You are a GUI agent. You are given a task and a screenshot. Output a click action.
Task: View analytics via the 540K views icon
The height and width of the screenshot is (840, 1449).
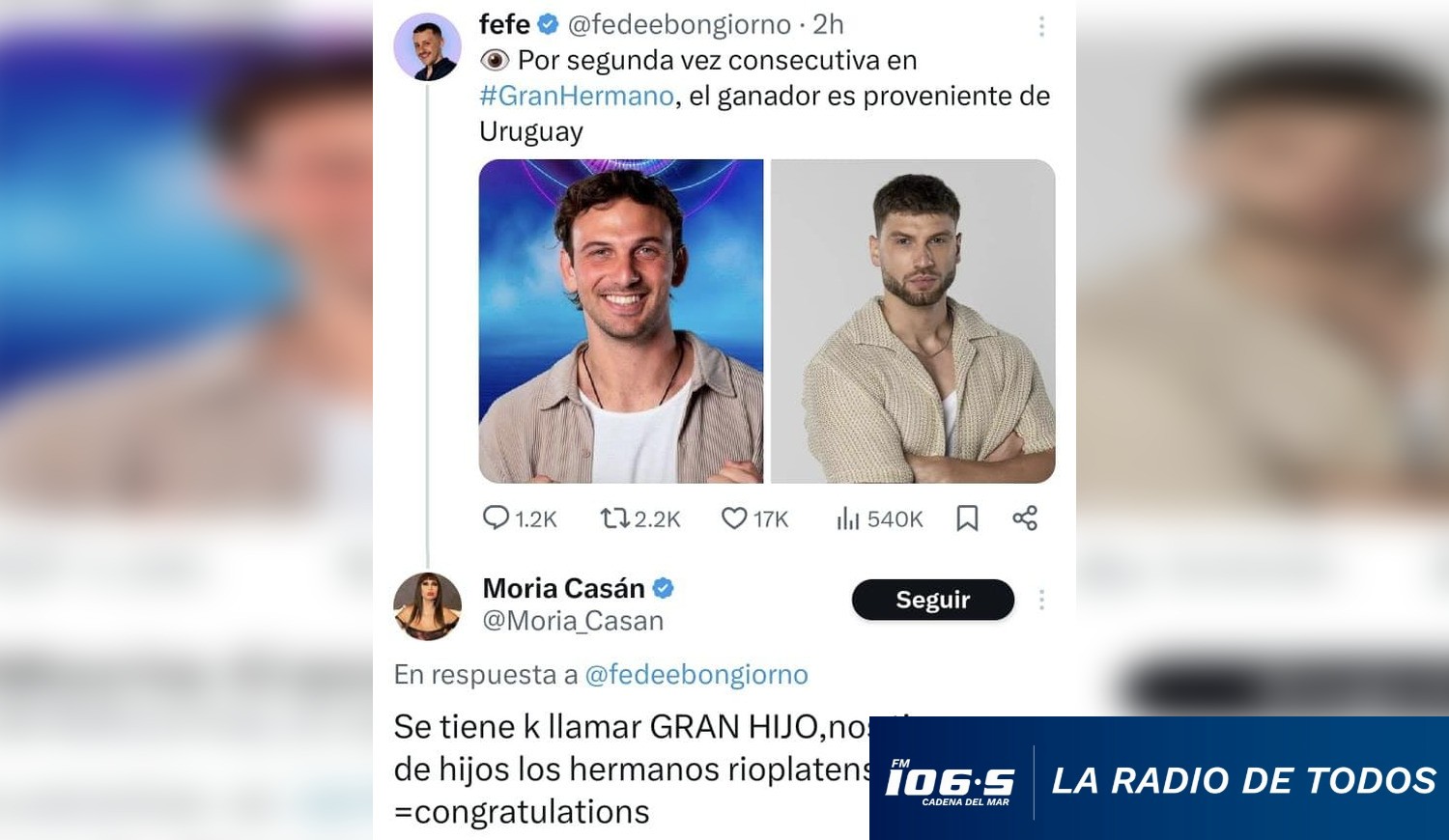tap(847, 518)
